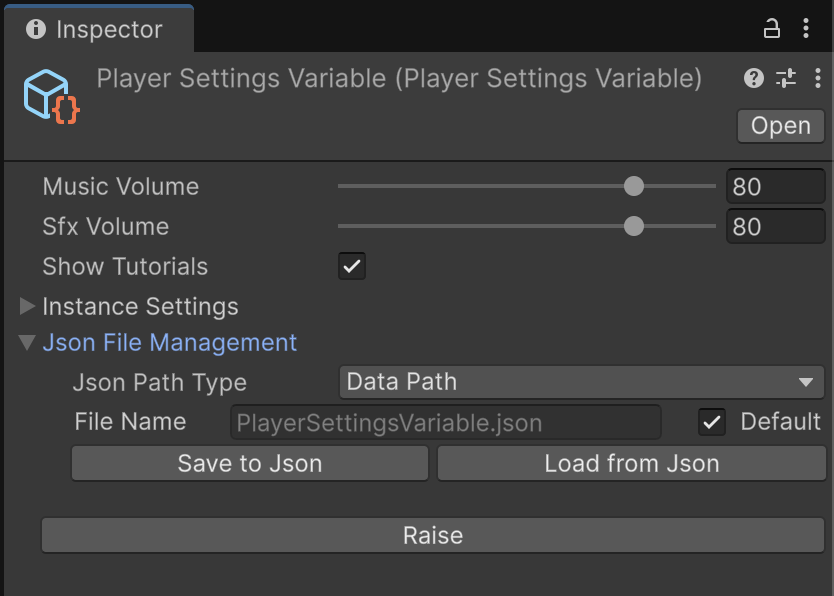Click the info icon on the Inspector tab
This screenshot has width=834, height=596.
click(37, 30)
